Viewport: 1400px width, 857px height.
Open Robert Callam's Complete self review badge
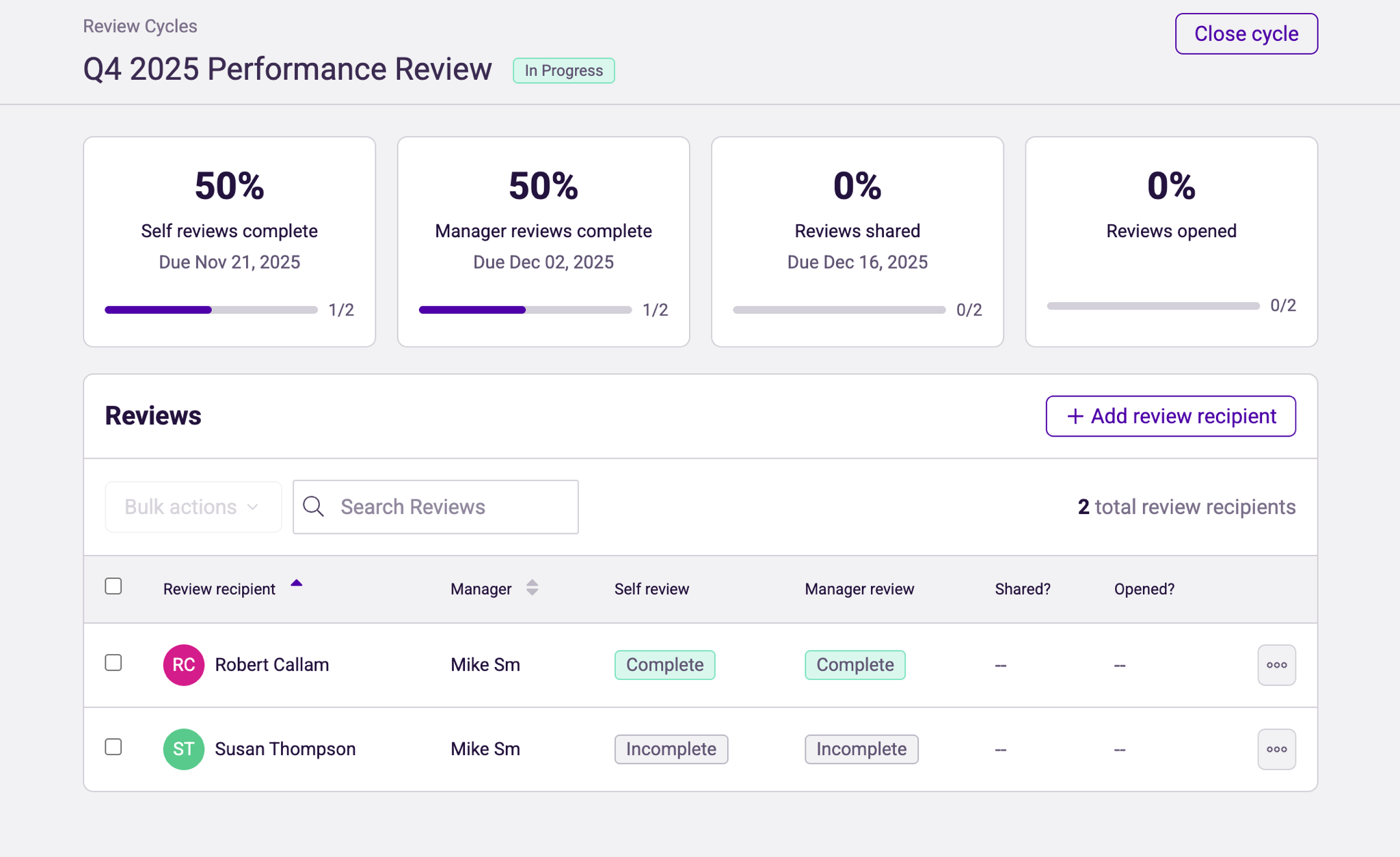coord(664,664)
